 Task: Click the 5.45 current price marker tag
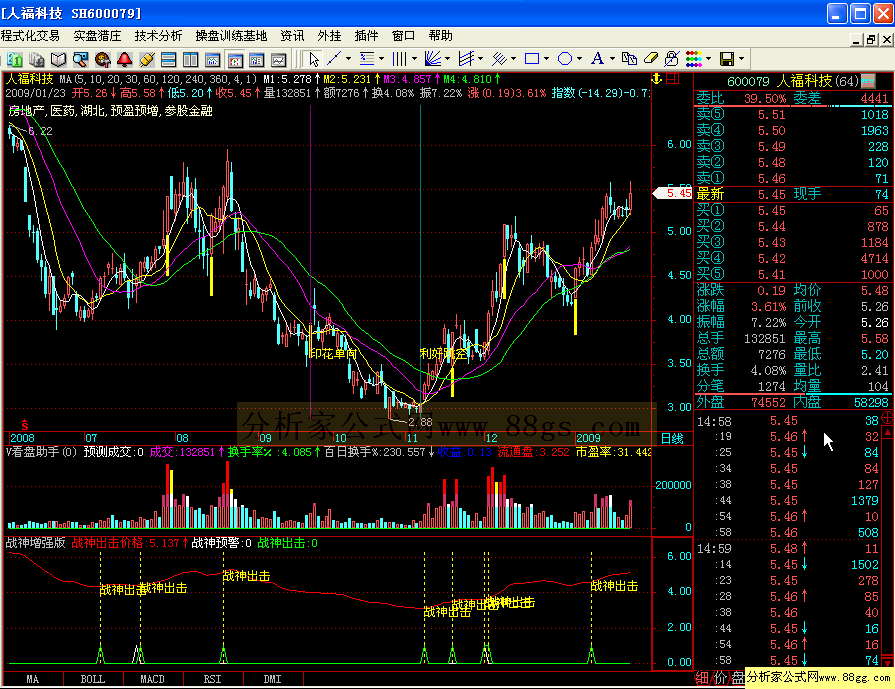pos(673,193)
